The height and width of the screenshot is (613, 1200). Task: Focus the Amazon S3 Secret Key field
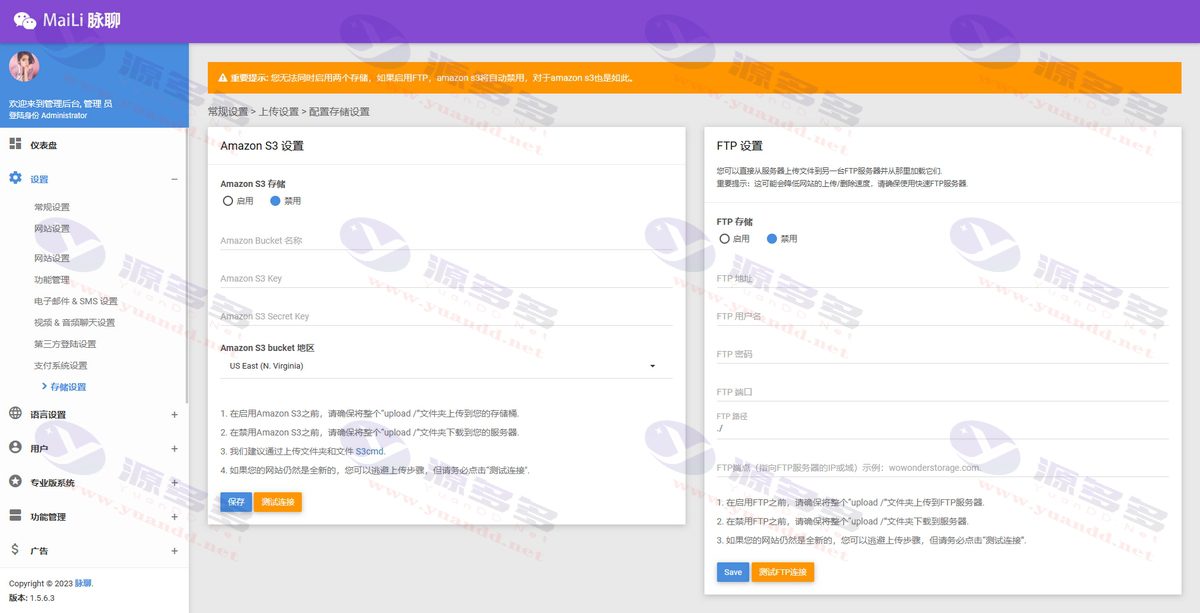click(x=446, y=316)
